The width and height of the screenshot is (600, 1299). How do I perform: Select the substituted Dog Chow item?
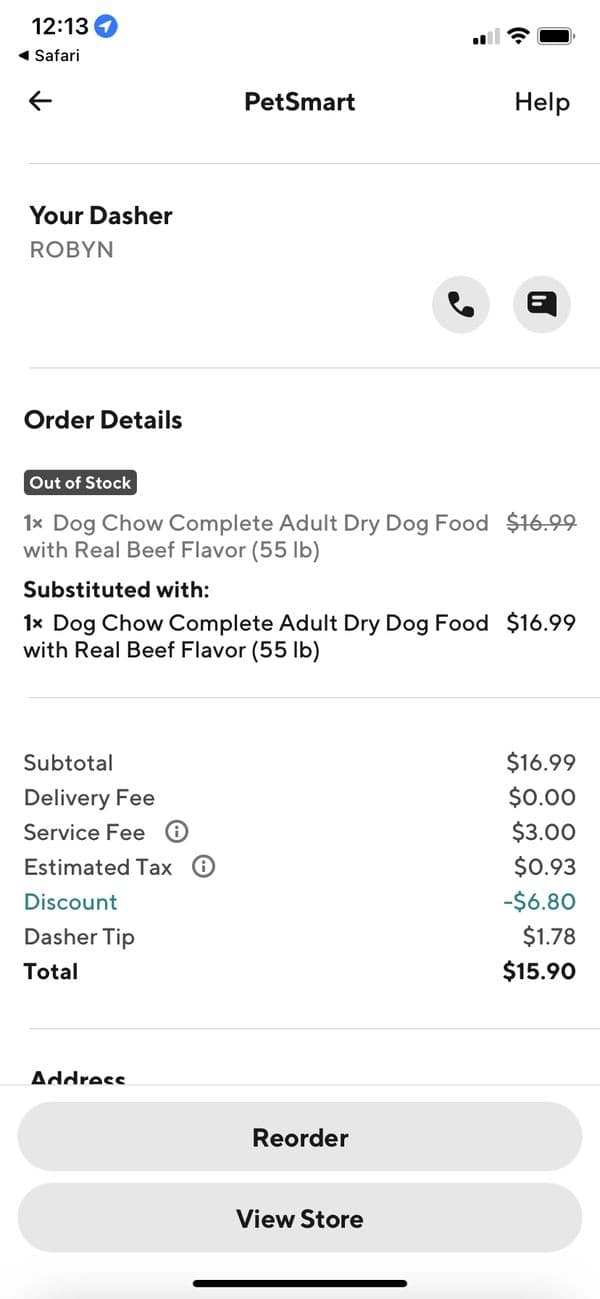tap(255, 636)
